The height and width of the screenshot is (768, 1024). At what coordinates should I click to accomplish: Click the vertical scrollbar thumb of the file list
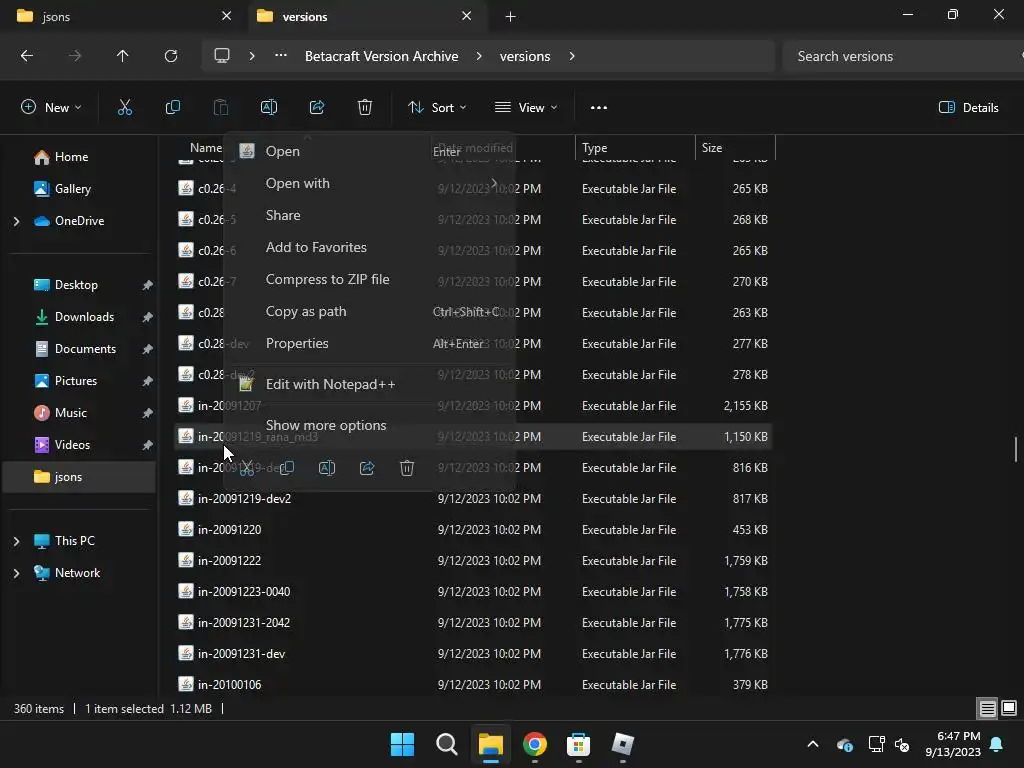click(x=1016, y=449)
